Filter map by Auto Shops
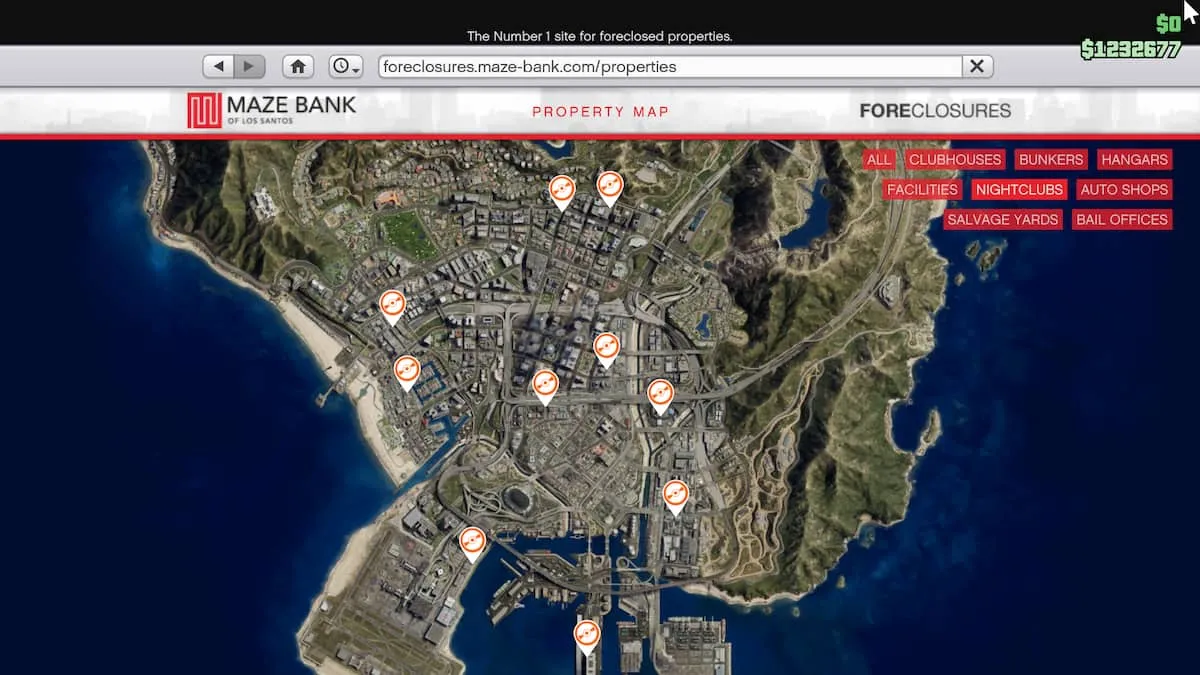Viewport: 1200px width, 675px height. [1124, 189]
